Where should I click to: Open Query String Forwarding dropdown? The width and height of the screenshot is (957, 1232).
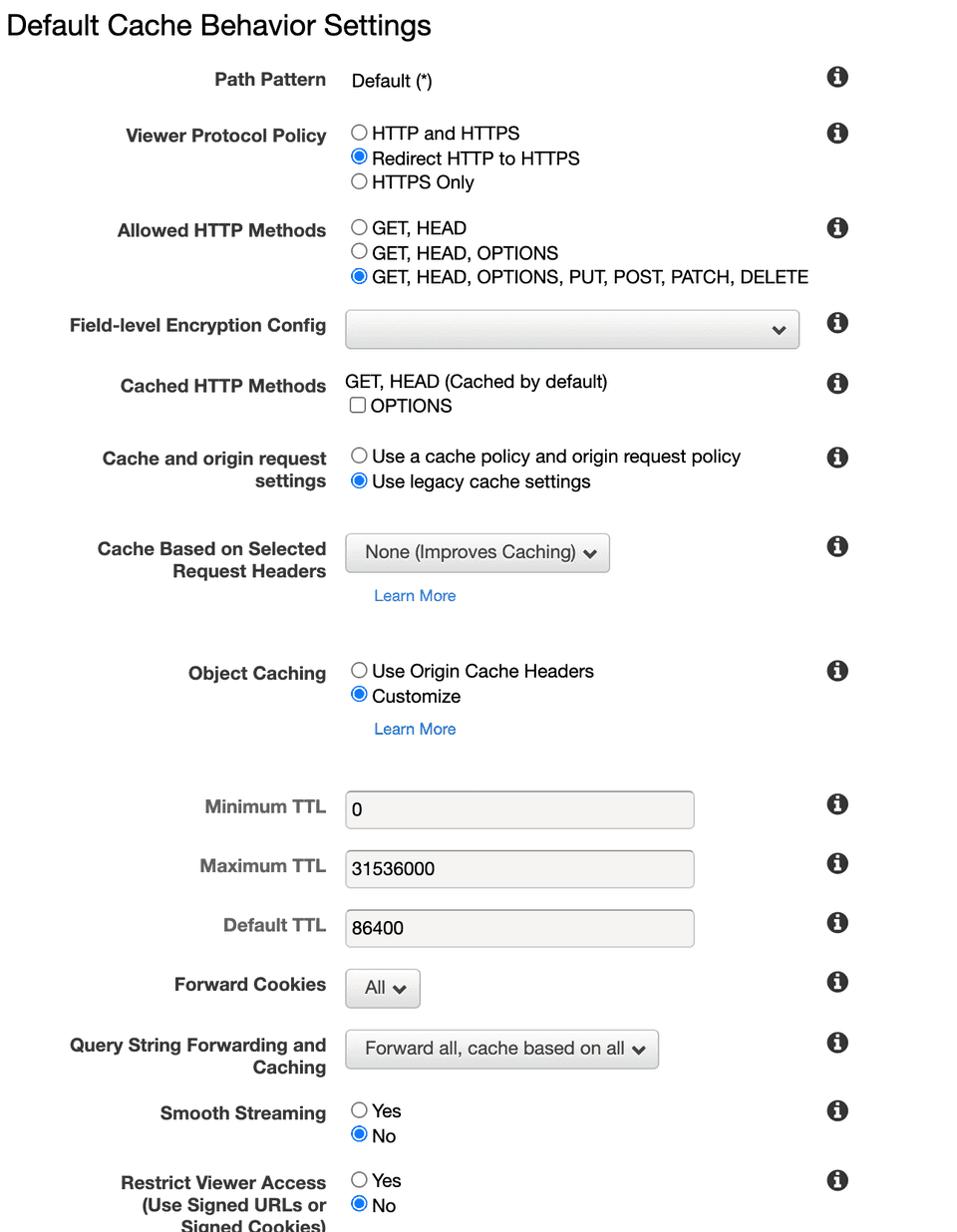coord(502,1050)
